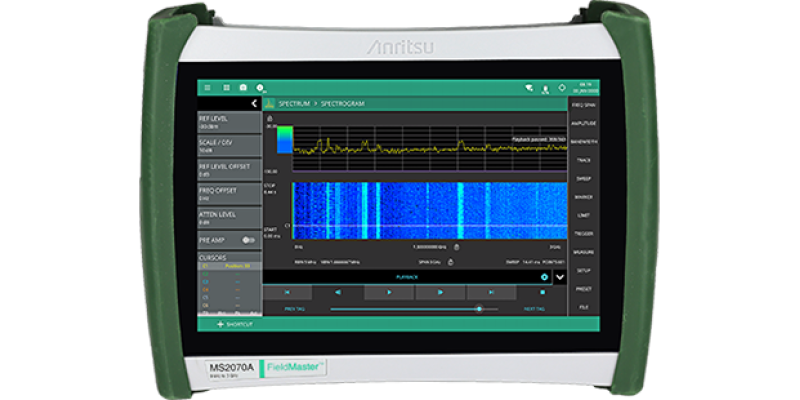
Task: Edit the center frequency value
Action: tap(432, 247)
